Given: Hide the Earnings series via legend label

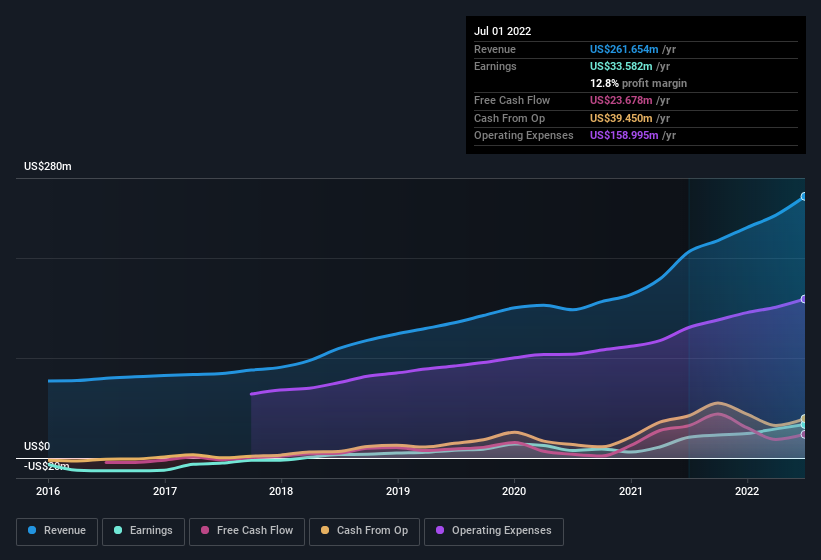Looking at the screenshot, I should click(x=149, y=531).
